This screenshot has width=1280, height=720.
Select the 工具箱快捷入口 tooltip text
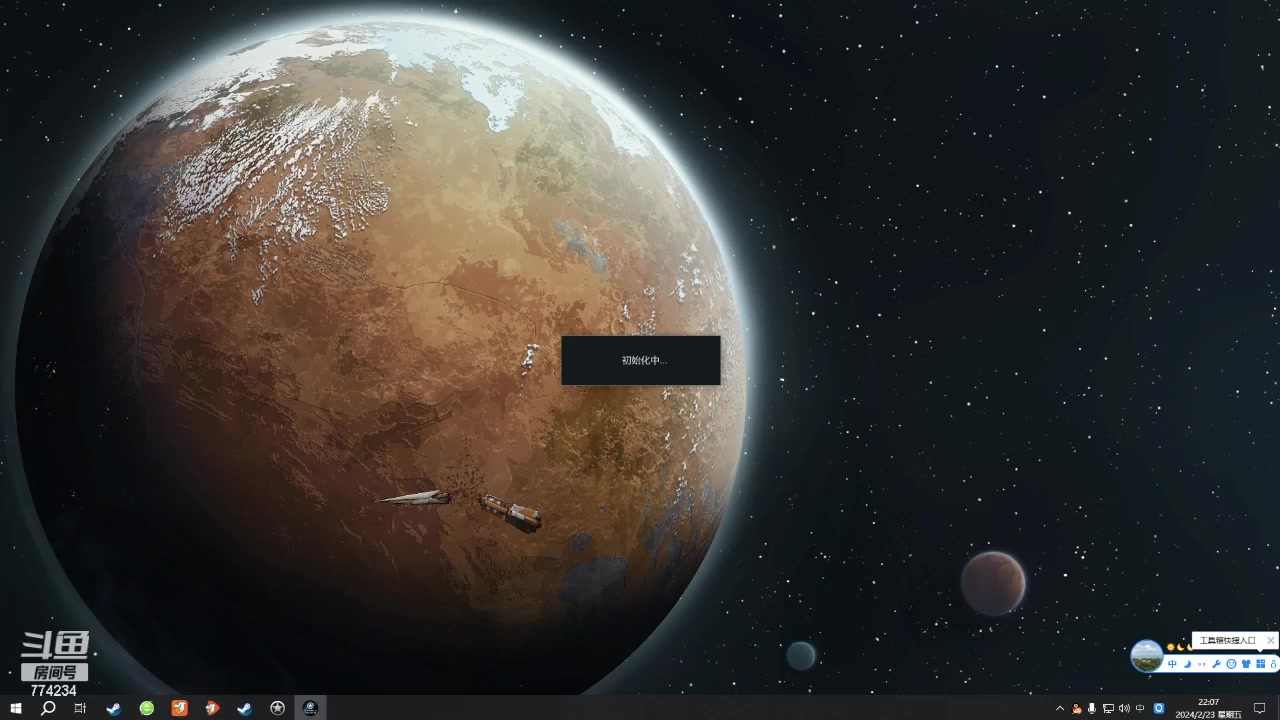pyautogui.click(x=1227, y=640)
